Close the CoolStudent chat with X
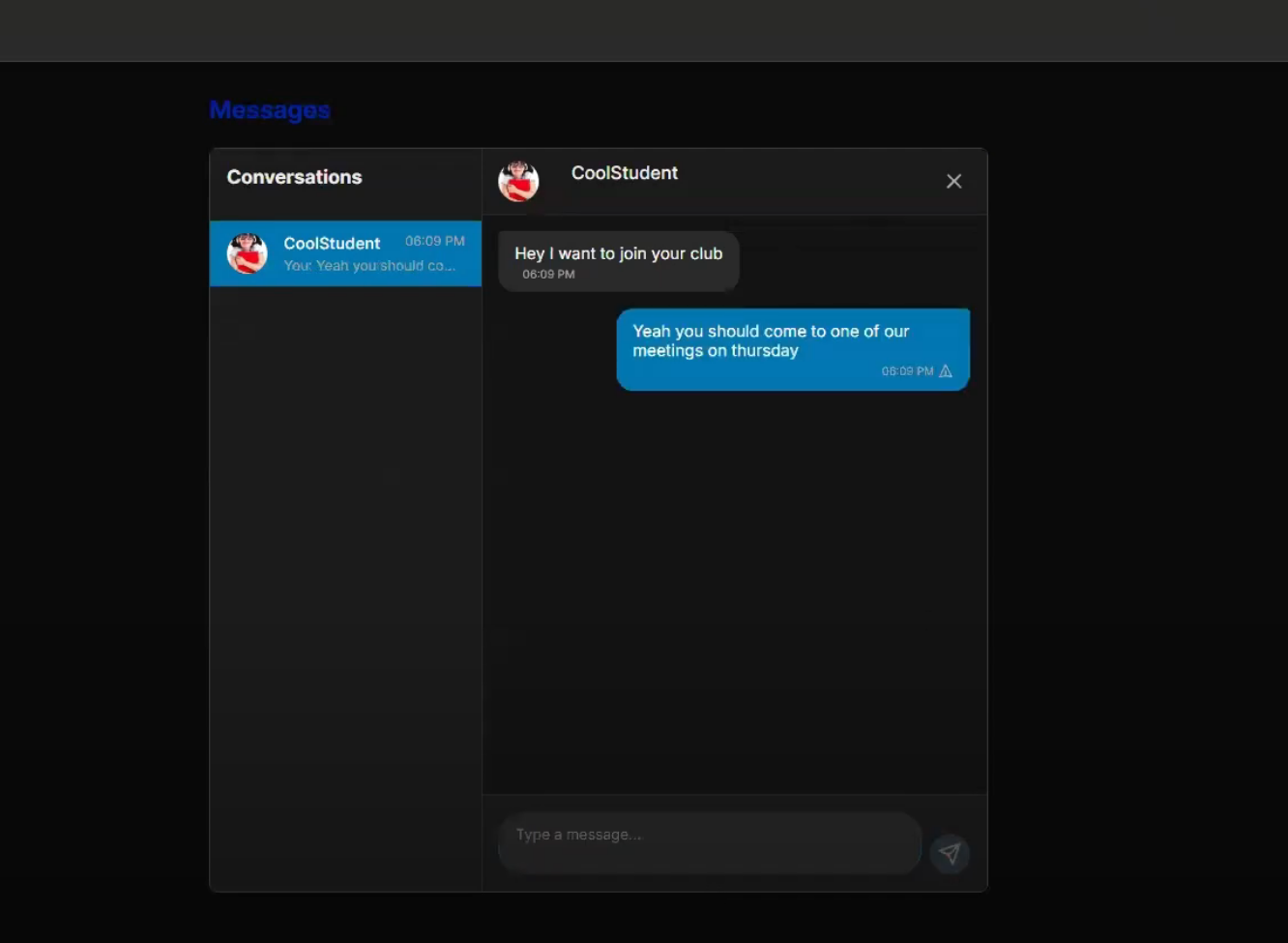Viewport: 1288px width, 943px height. point(953,182)
